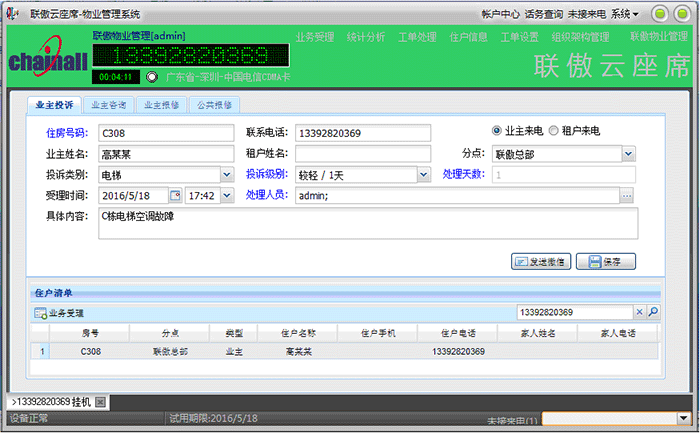Select the 业主来电 radio button
The height and width of the screenshot is (433, 700).
[x=496, y=131]
